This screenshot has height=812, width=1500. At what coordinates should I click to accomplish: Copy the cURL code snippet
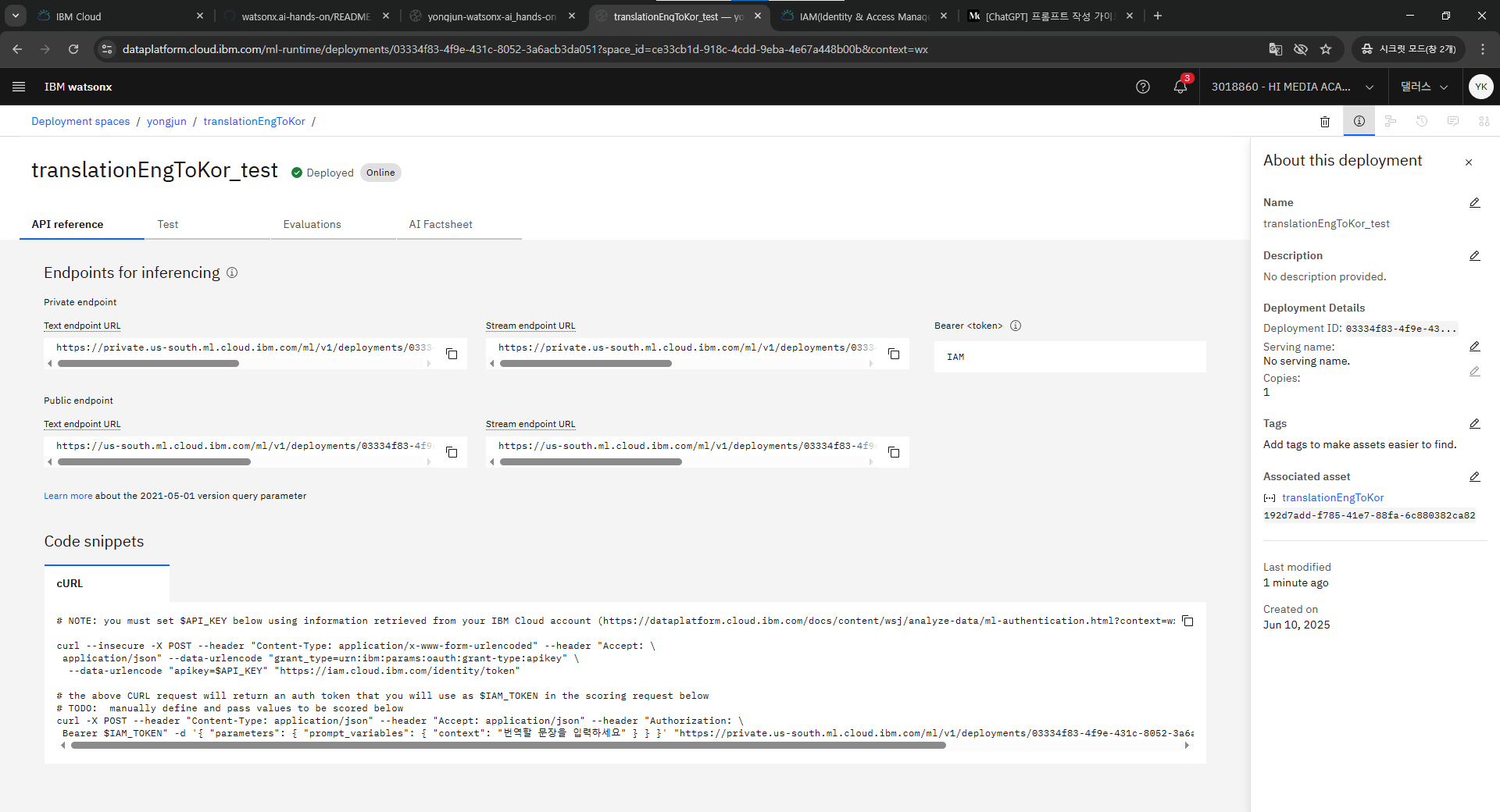coord(1187,621)
